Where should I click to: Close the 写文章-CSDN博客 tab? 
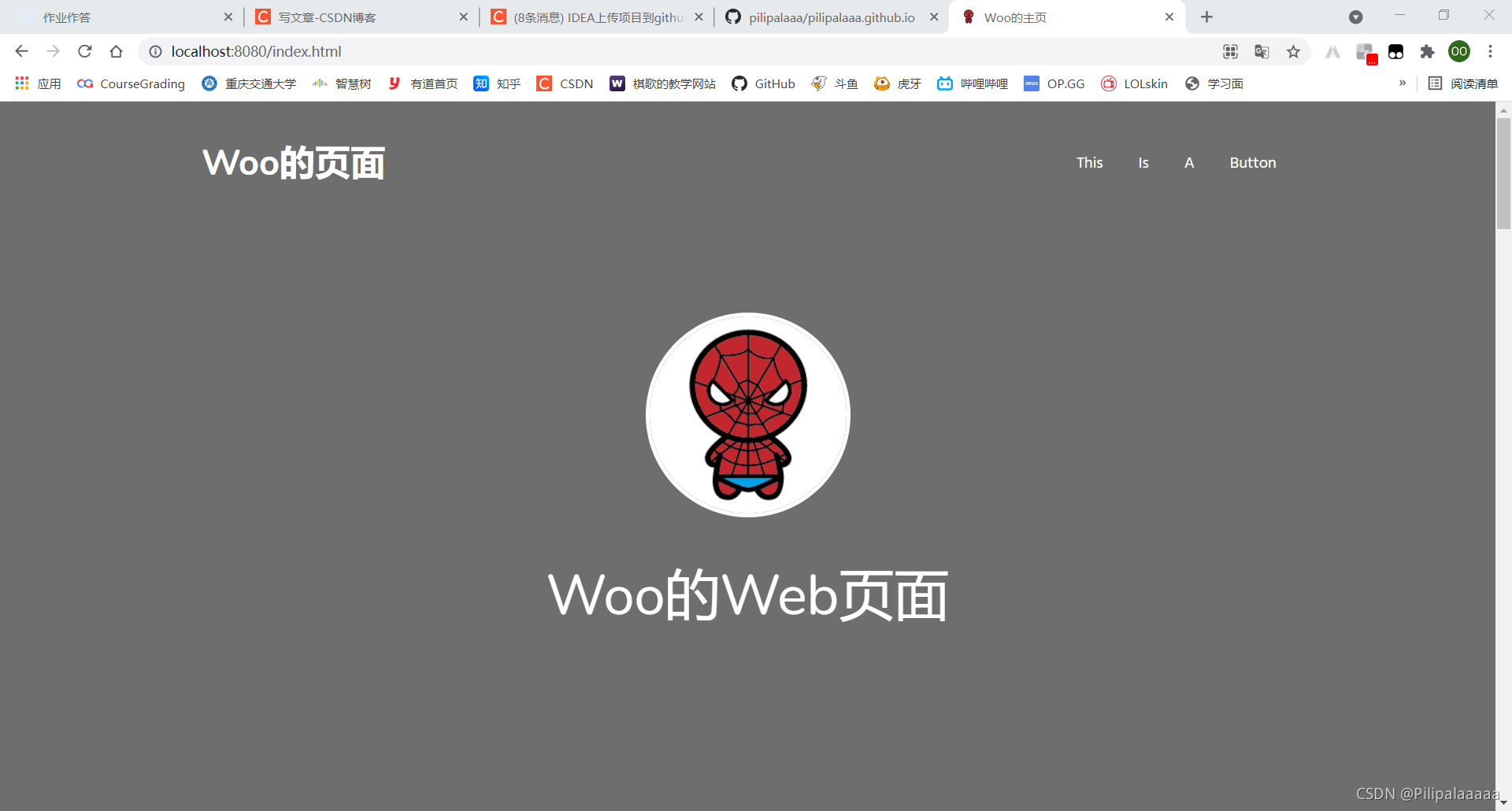[463, 17]
